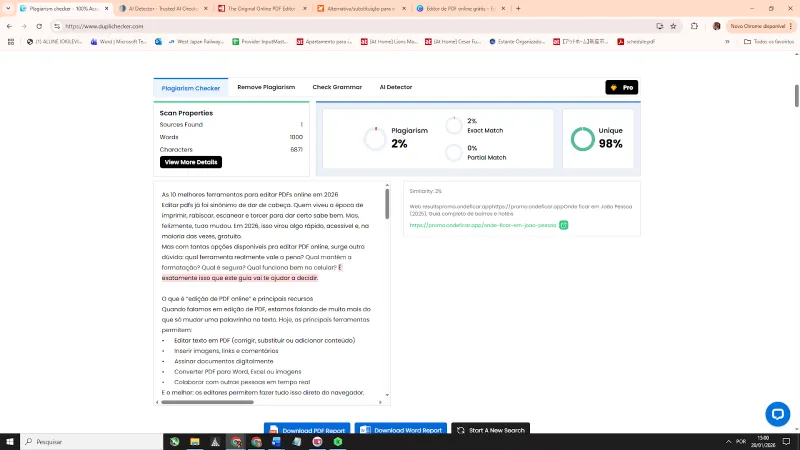This screenshot has width=800, height=450.
Task: Open the Chrome three-dot menu
Action: [791, 26]
